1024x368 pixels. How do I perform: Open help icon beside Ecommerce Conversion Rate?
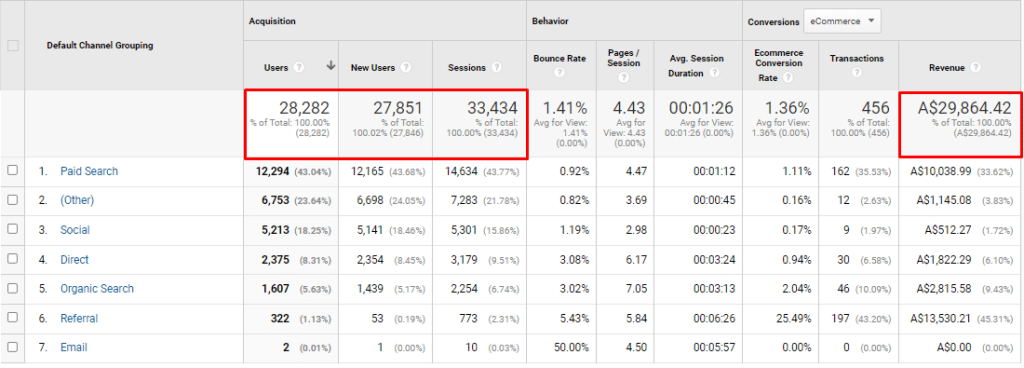[788, 78]
